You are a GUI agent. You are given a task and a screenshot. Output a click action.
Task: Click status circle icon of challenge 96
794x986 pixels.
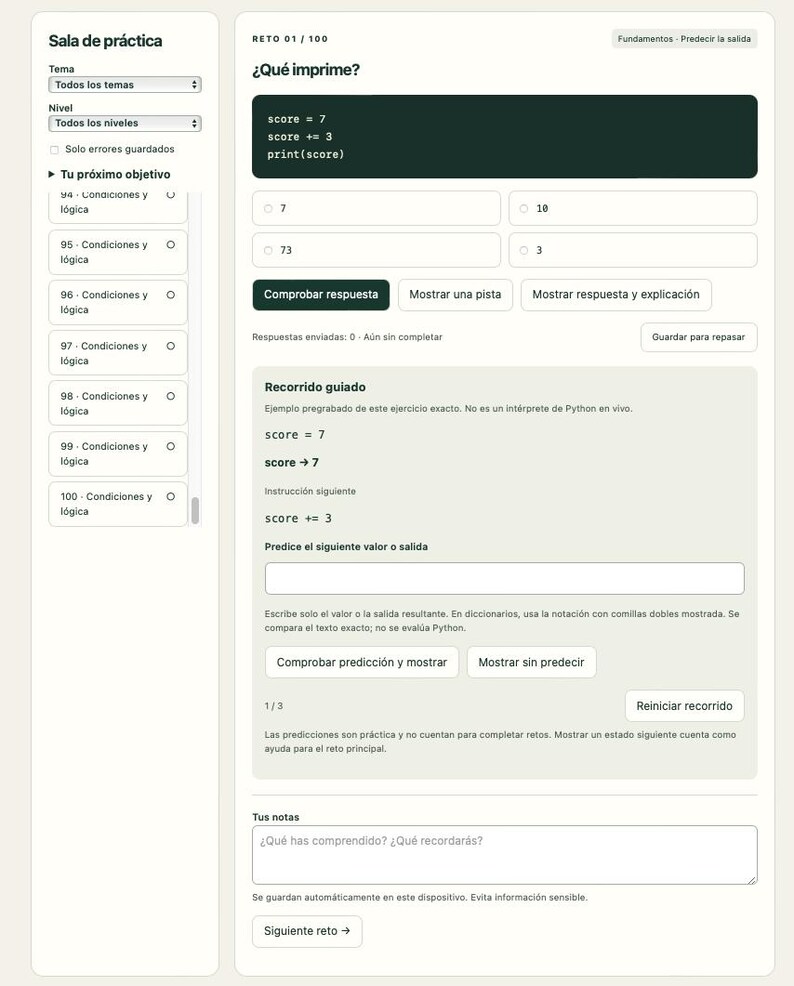pyautogui.click(x=170, y=295)
